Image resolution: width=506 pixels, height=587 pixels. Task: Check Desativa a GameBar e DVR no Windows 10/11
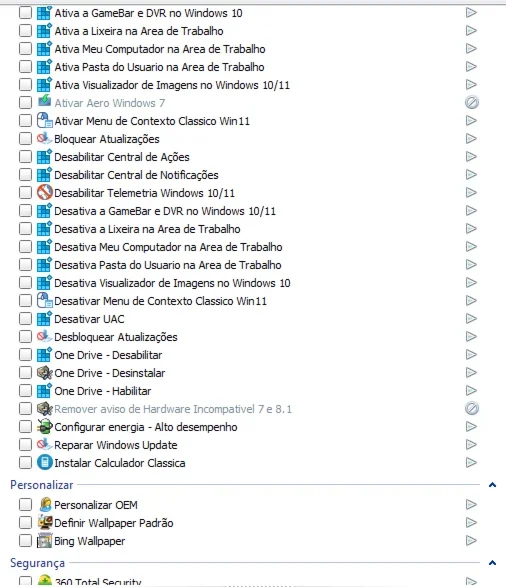(25, 211)
